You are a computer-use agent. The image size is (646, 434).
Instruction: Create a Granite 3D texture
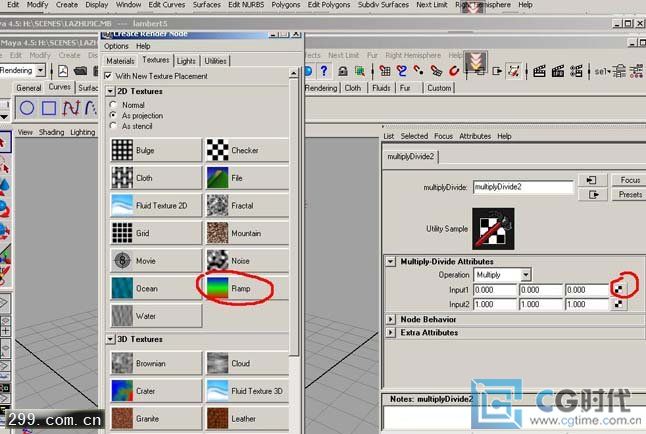156,418
